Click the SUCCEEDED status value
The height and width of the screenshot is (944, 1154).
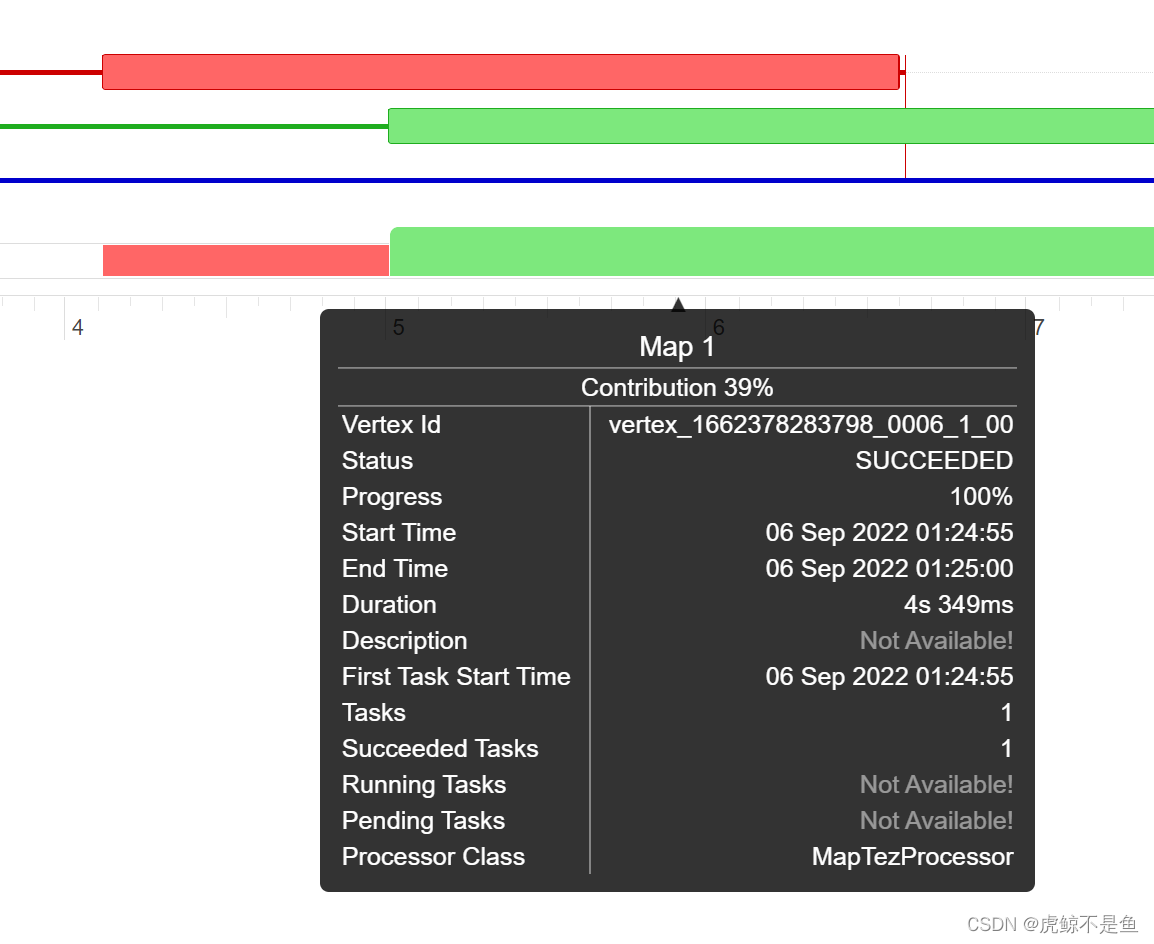tap(934, 461)
